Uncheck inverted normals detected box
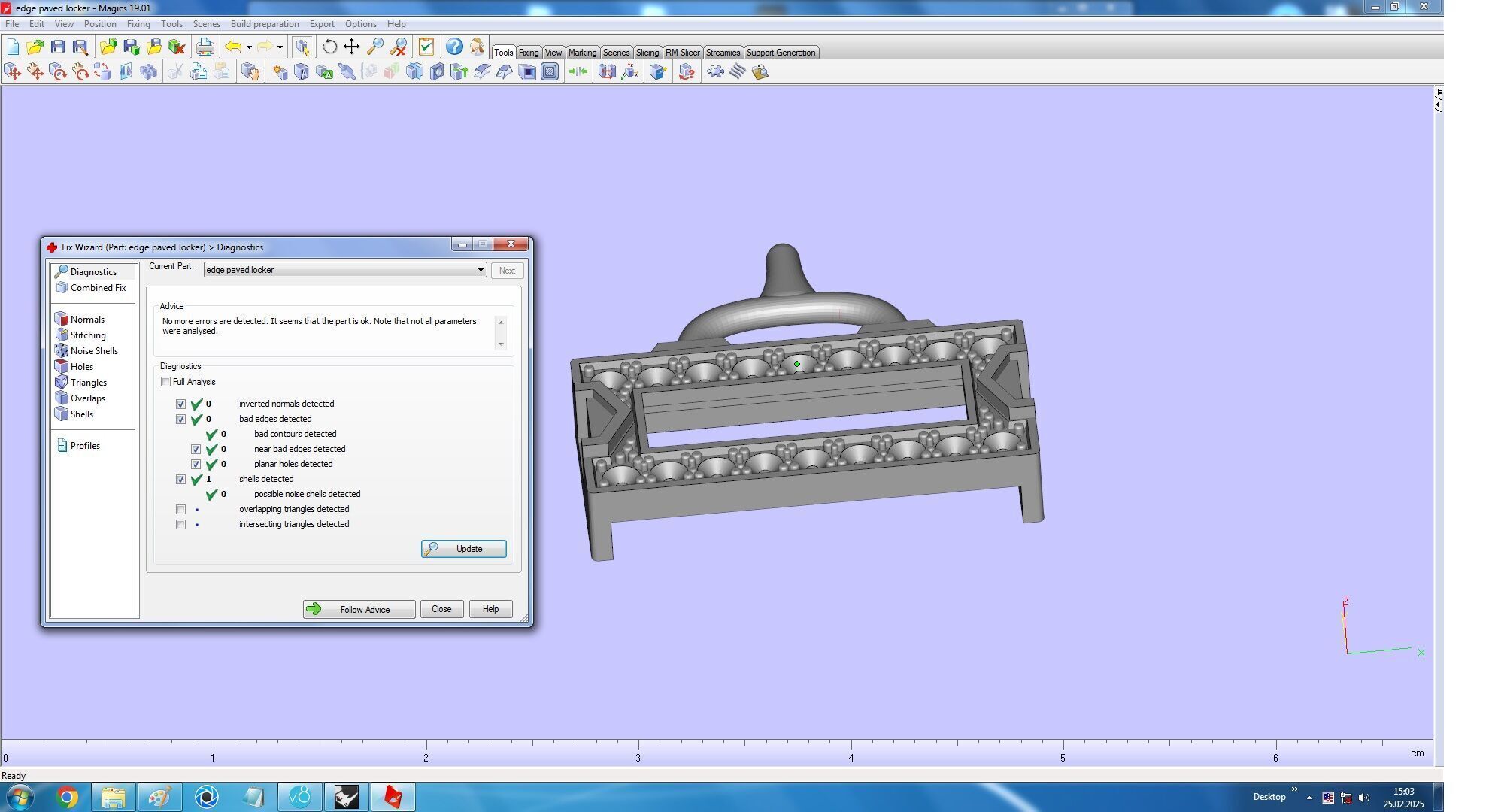 coord(180,404)
